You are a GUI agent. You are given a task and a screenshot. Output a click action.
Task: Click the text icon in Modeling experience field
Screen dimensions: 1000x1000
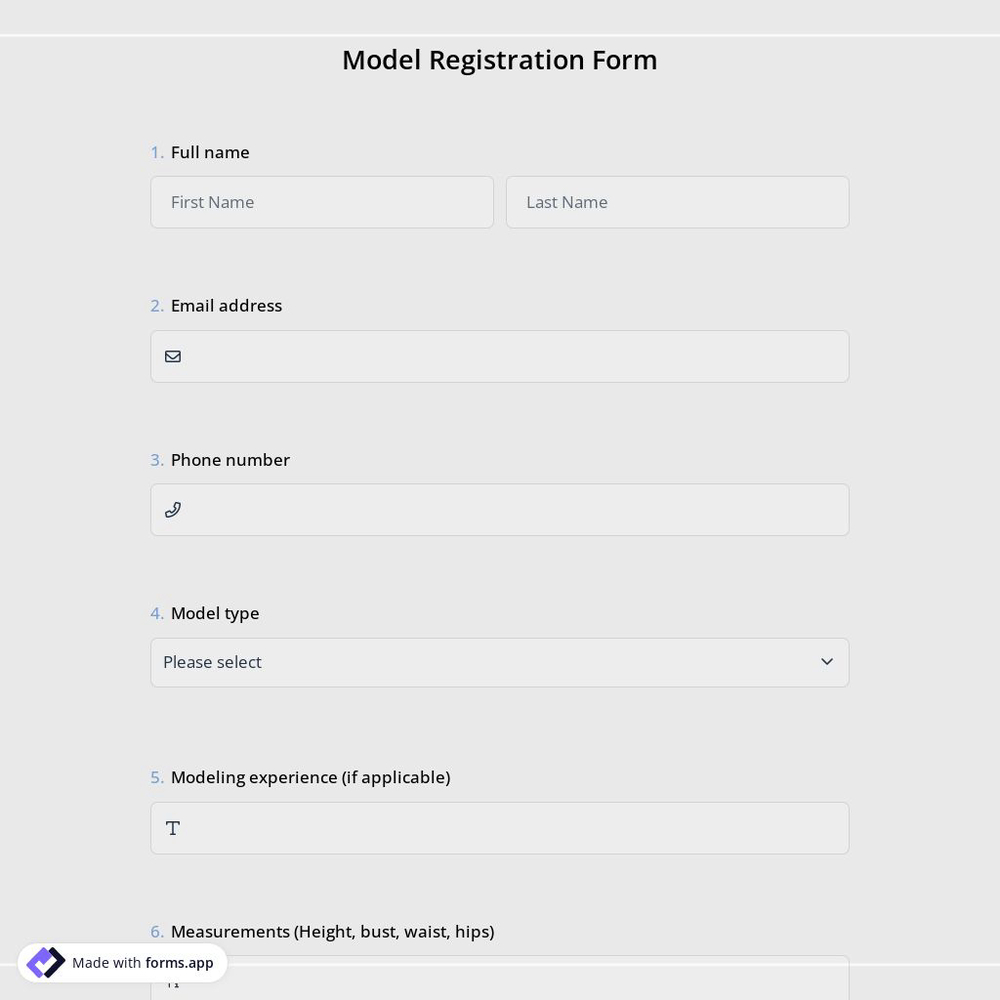pyautogui.click(x=172, y=828)
